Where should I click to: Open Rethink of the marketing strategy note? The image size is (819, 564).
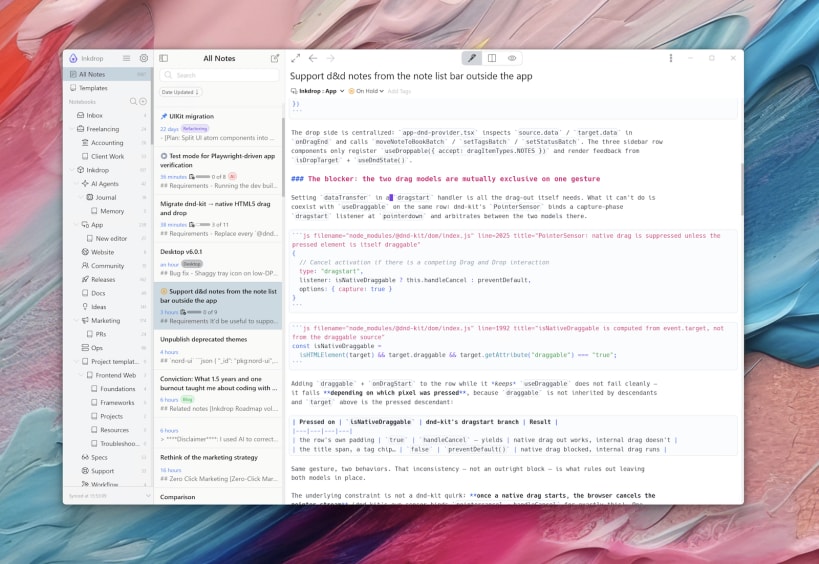pyautogui.click(x=218, y=468)
